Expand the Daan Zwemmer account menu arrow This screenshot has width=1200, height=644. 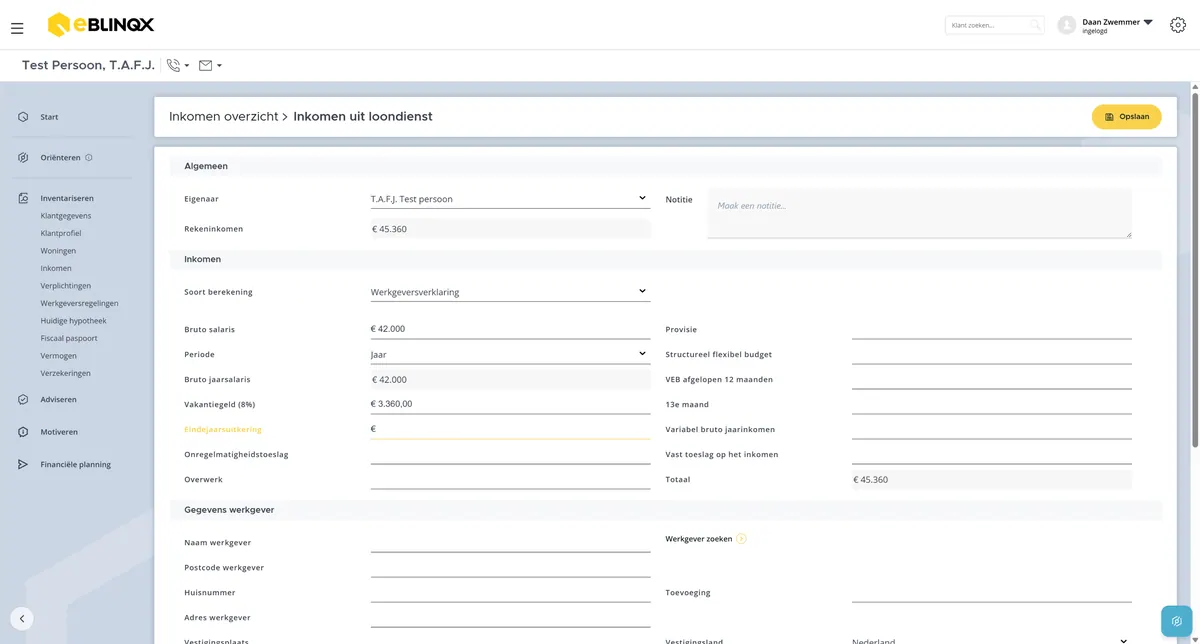[1148, 22]
